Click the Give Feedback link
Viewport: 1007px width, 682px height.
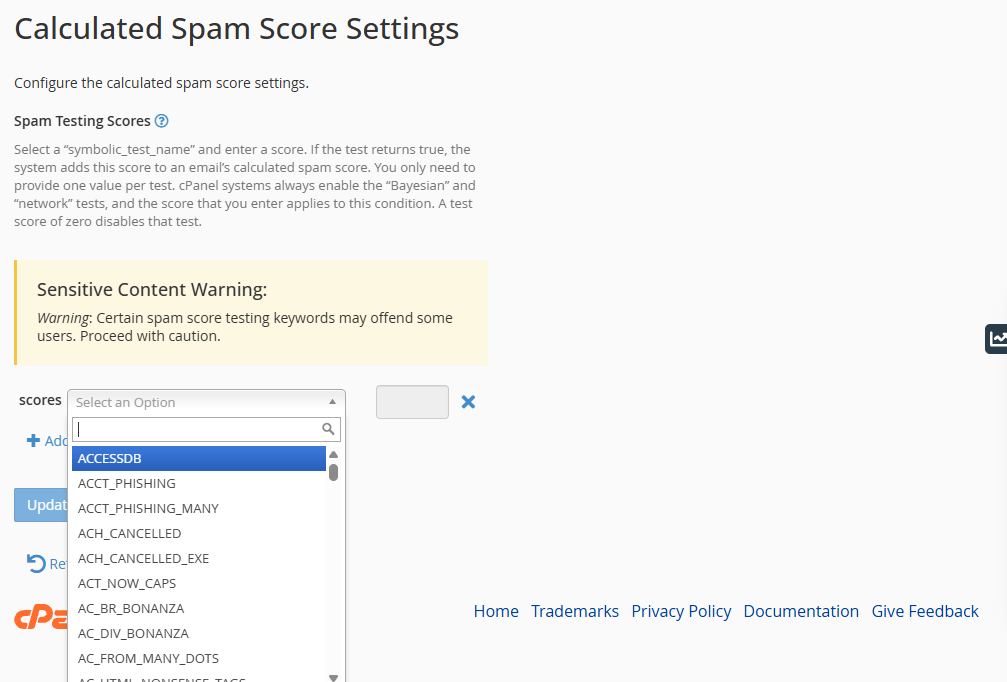tap(925, 611)
